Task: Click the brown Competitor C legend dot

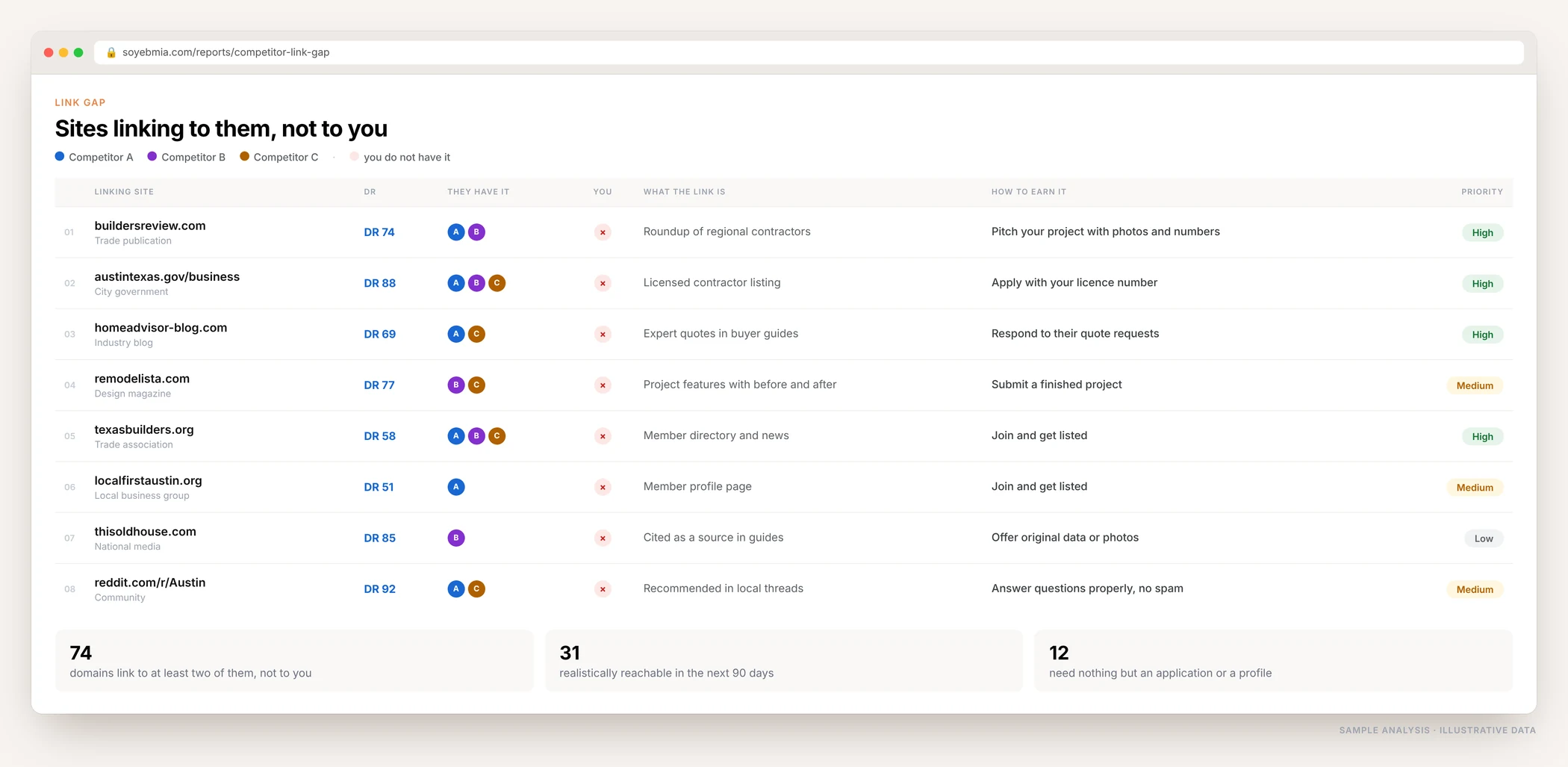Action: pyautogui.click(x=244, y=157)
